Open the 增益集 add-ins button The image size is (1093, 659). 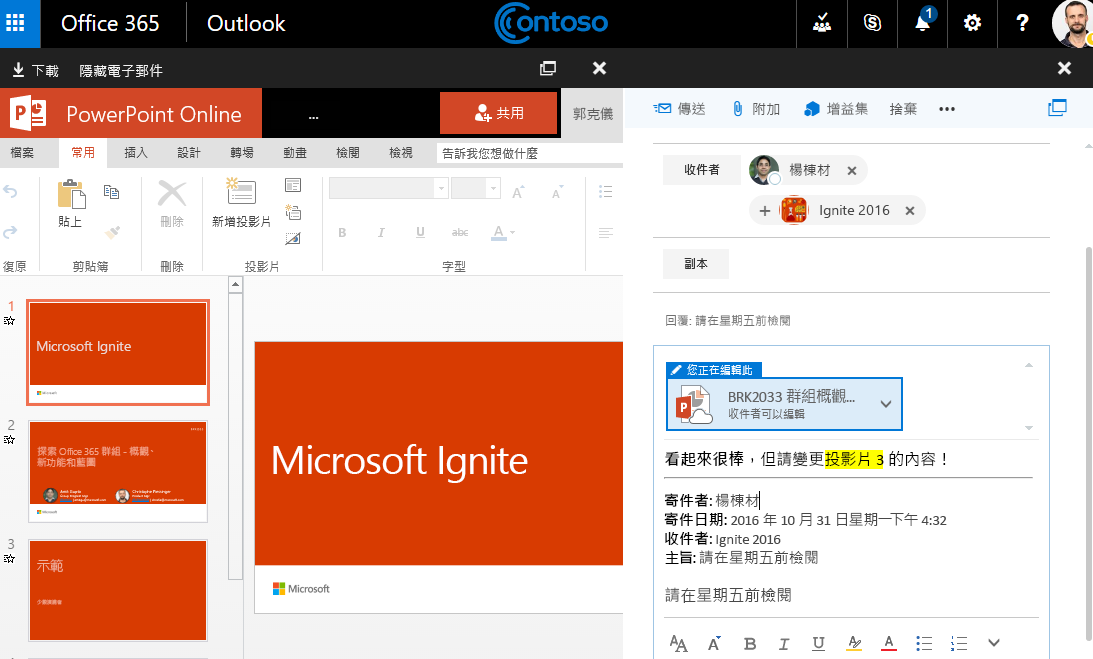[x=836, y=109]
